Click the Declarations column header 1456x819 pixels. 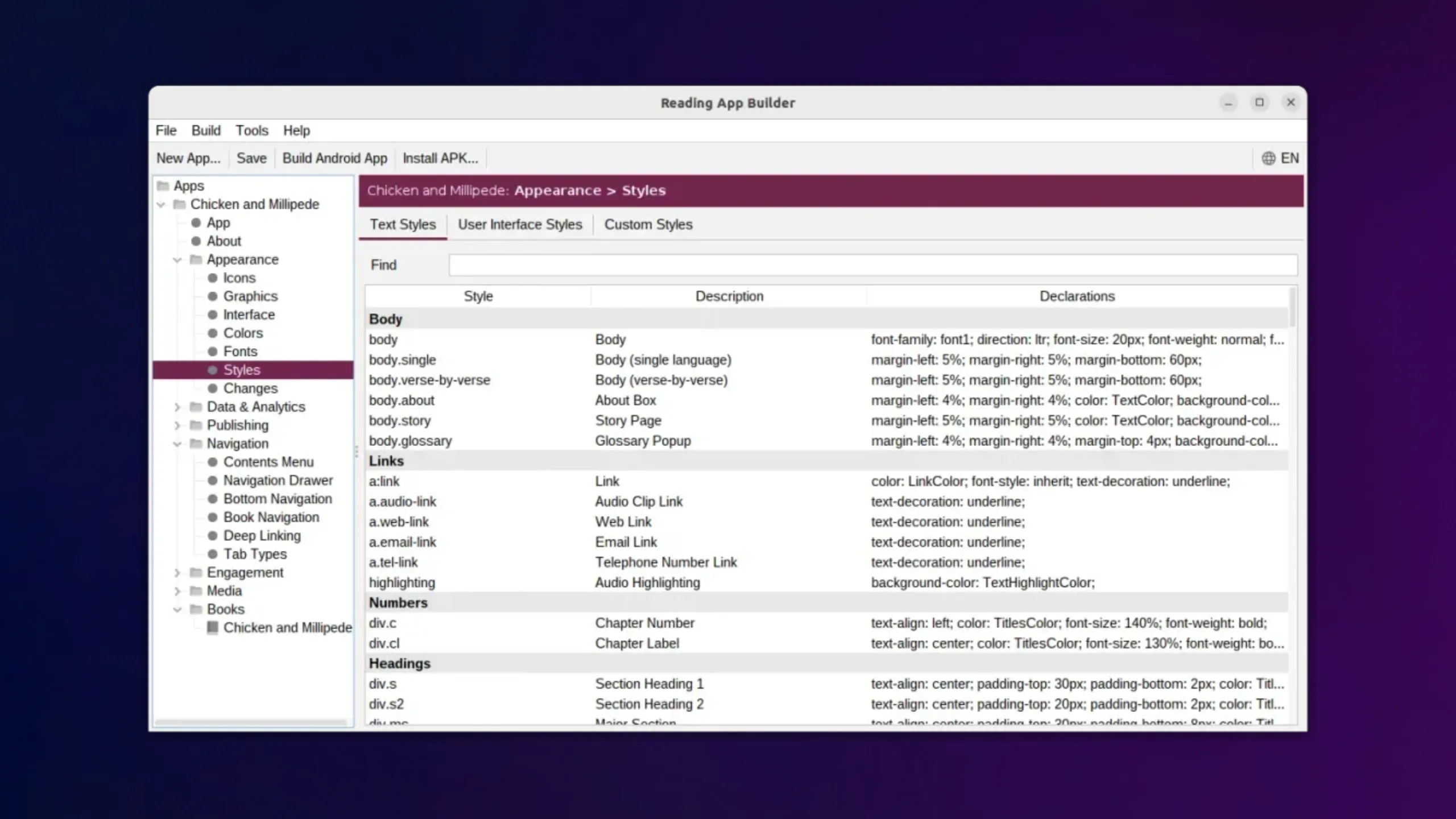tap(1077, 296)
